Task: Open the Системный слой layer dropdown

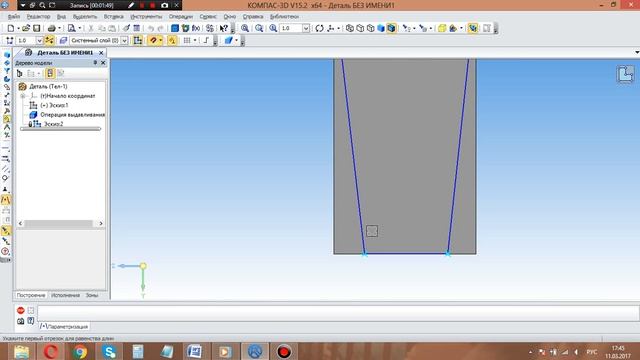Action: (x=124, y=40)
